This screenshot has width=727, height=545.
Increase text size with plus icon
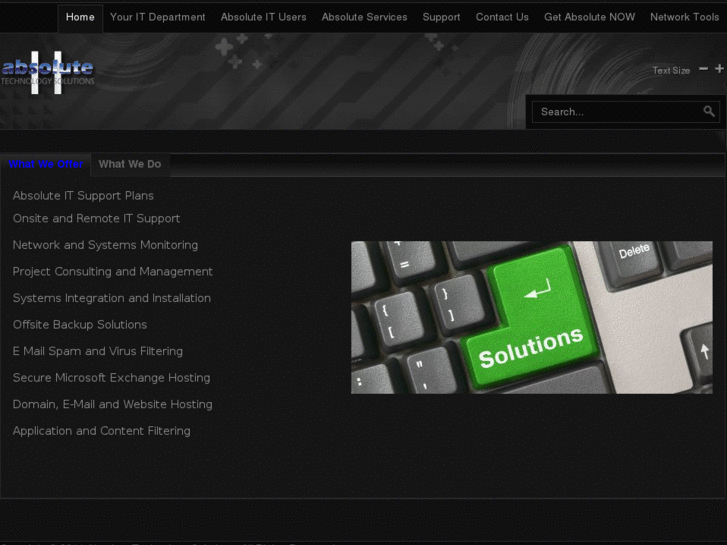pyautogui.click(x=719, y=69)
